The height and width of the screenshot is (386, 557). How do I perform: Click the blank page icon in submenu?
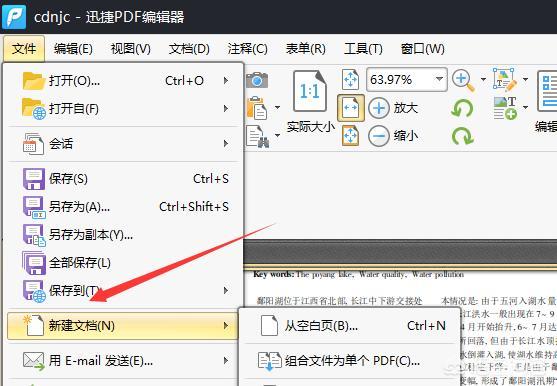click(269, 326)
